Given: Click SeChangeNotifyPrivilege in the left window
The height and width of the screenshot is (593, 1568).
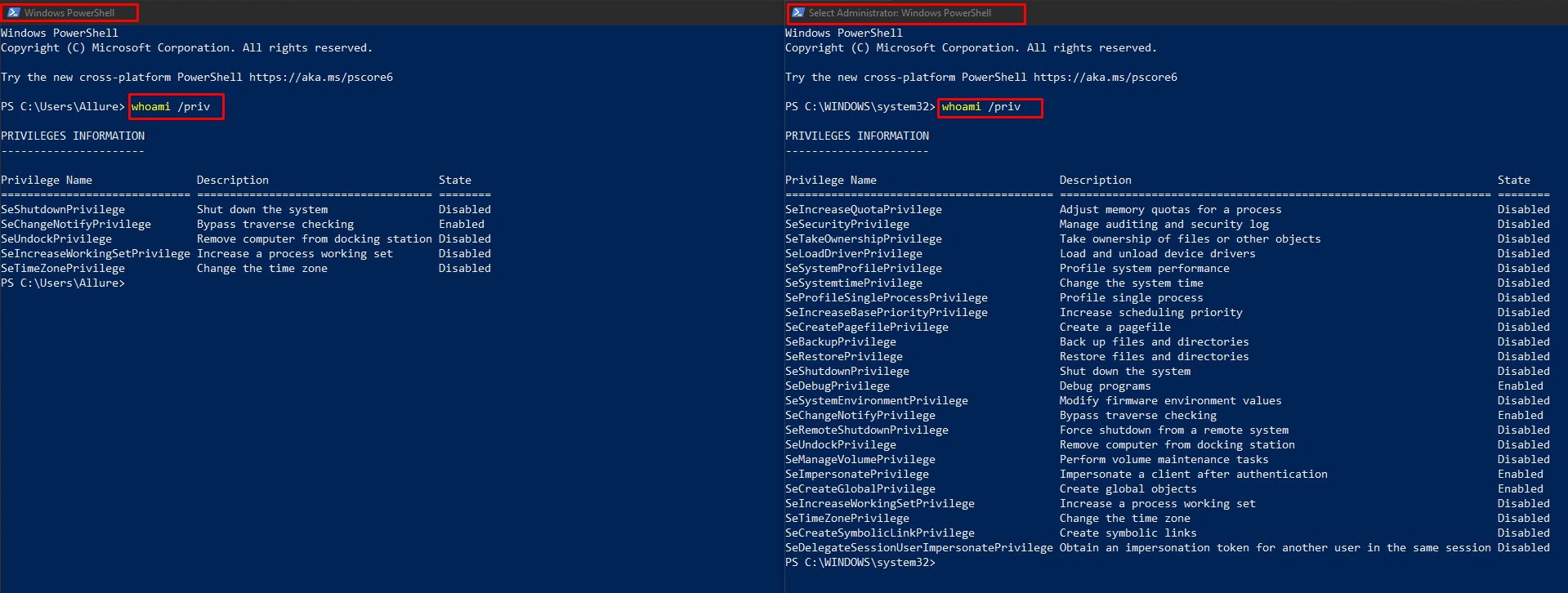Looking at the screenshot, I should [x=76, y=225].
